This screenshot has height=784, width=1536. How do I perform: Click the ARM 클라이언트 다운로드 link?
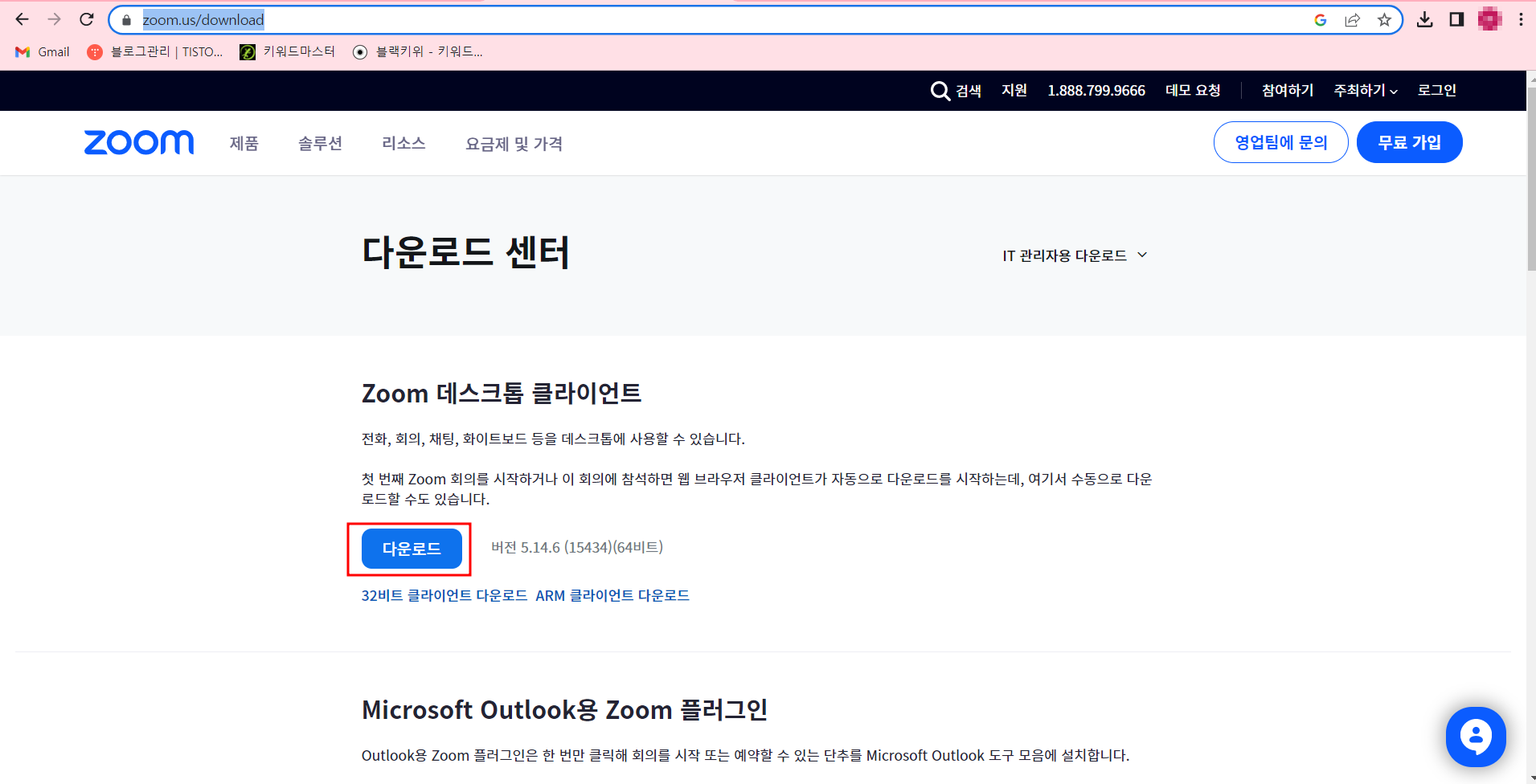click(x=612, y=595)
